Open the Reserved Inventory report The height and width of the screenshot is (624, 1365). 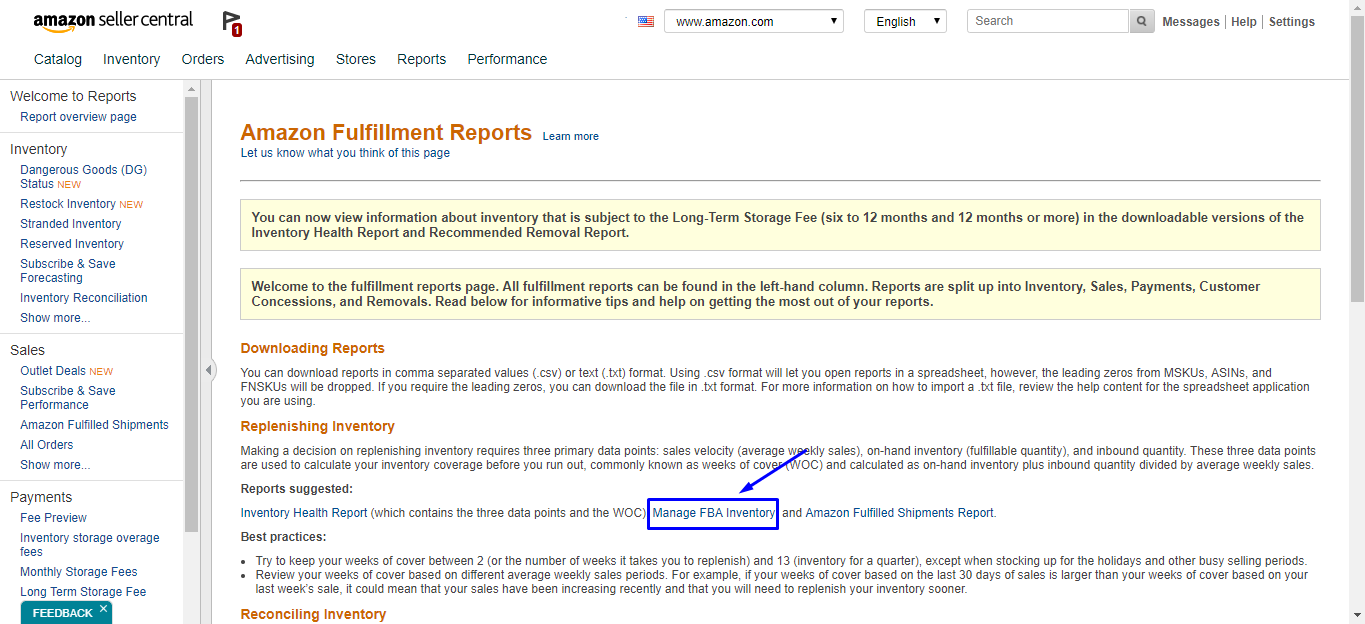pyautogui.click(x=72, y=244)
